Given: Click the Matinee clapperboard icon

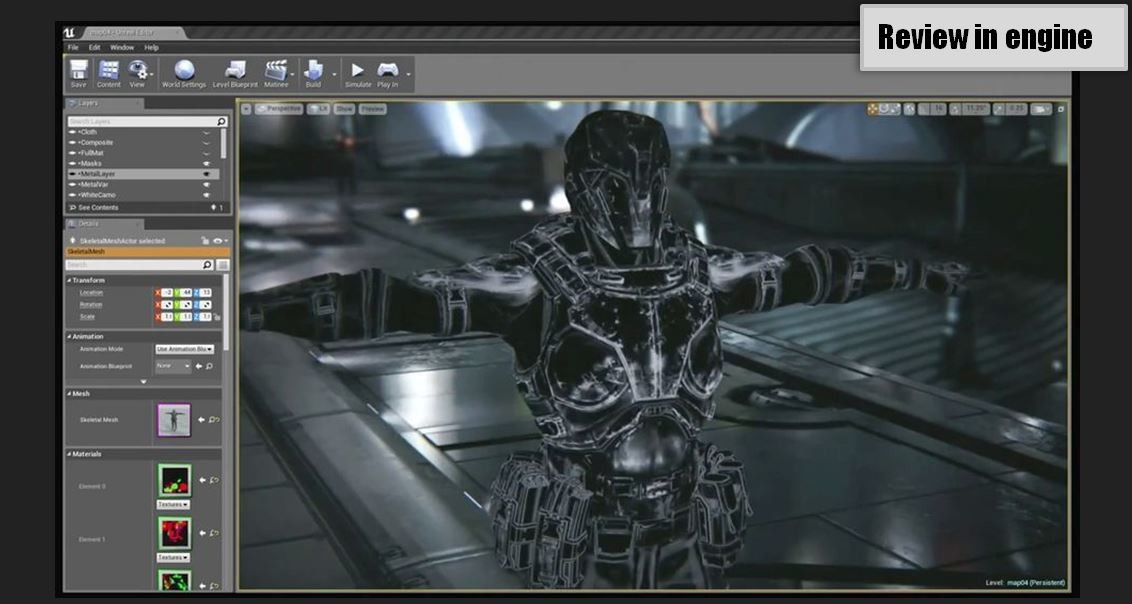Looking at the screenshot, I should pos(275,70).
